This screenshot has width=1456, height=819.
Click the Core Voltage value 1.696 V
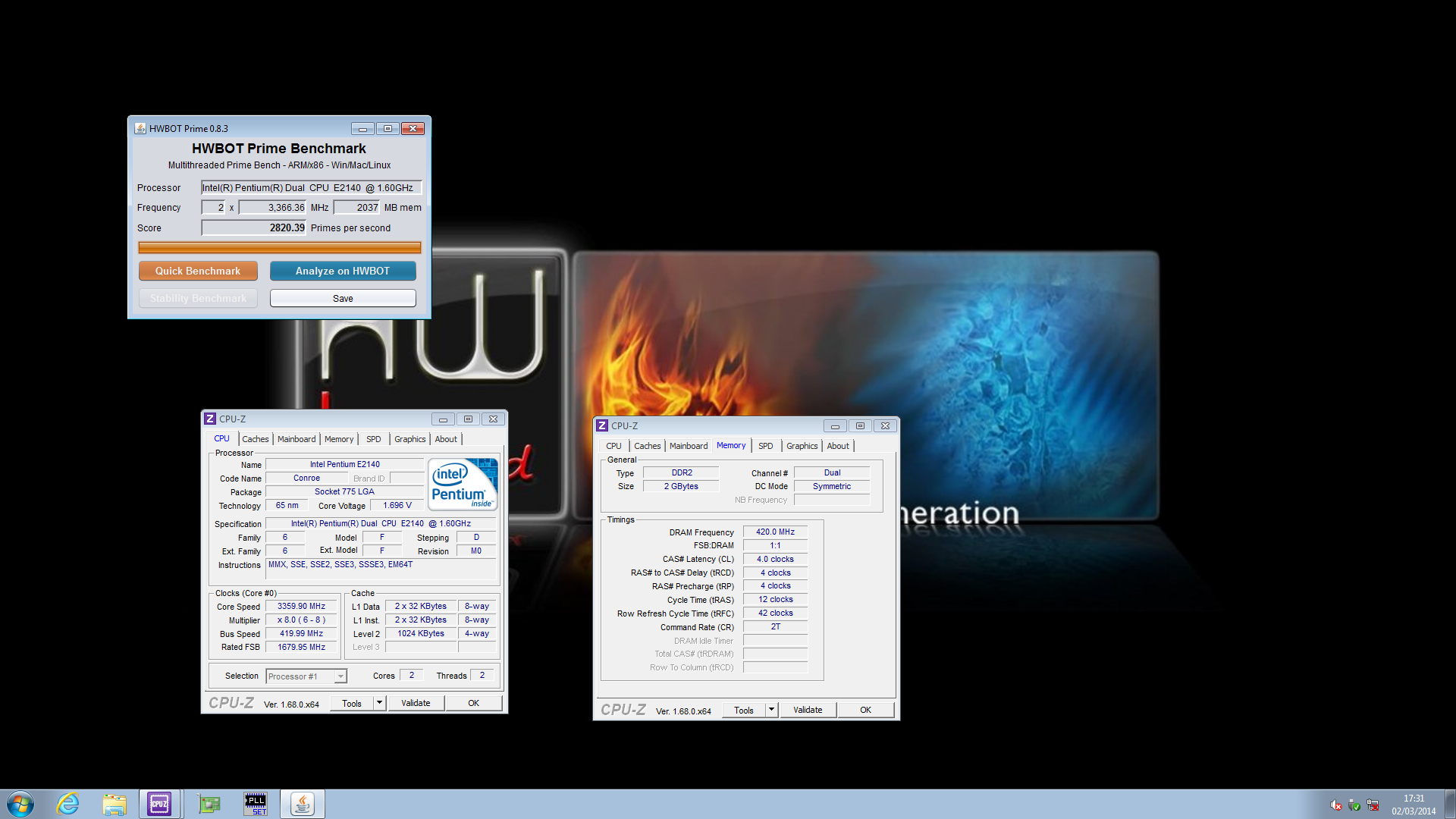397,505
